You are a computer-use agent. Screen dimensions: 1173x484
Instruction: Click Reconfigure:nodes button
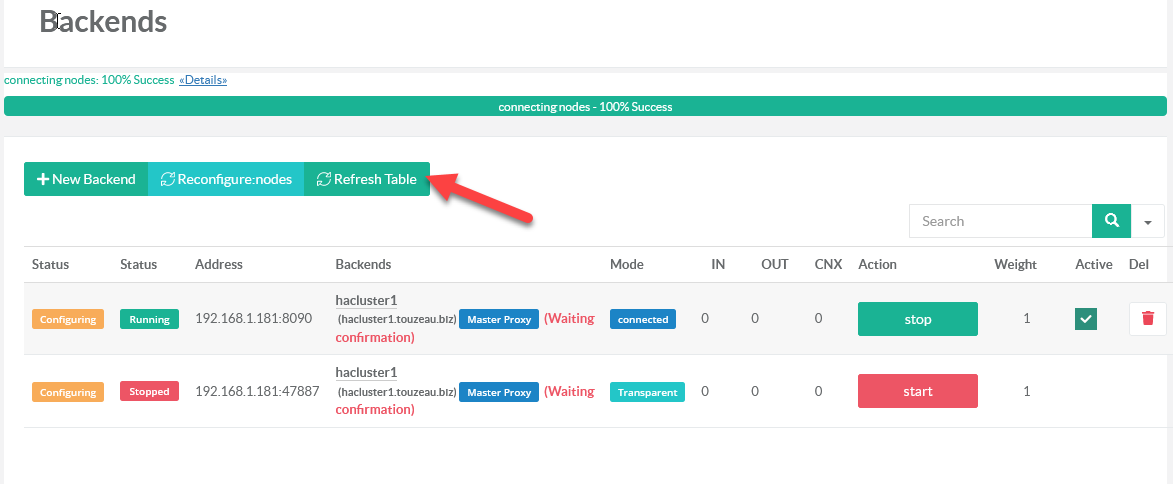(x=226, y=179)
